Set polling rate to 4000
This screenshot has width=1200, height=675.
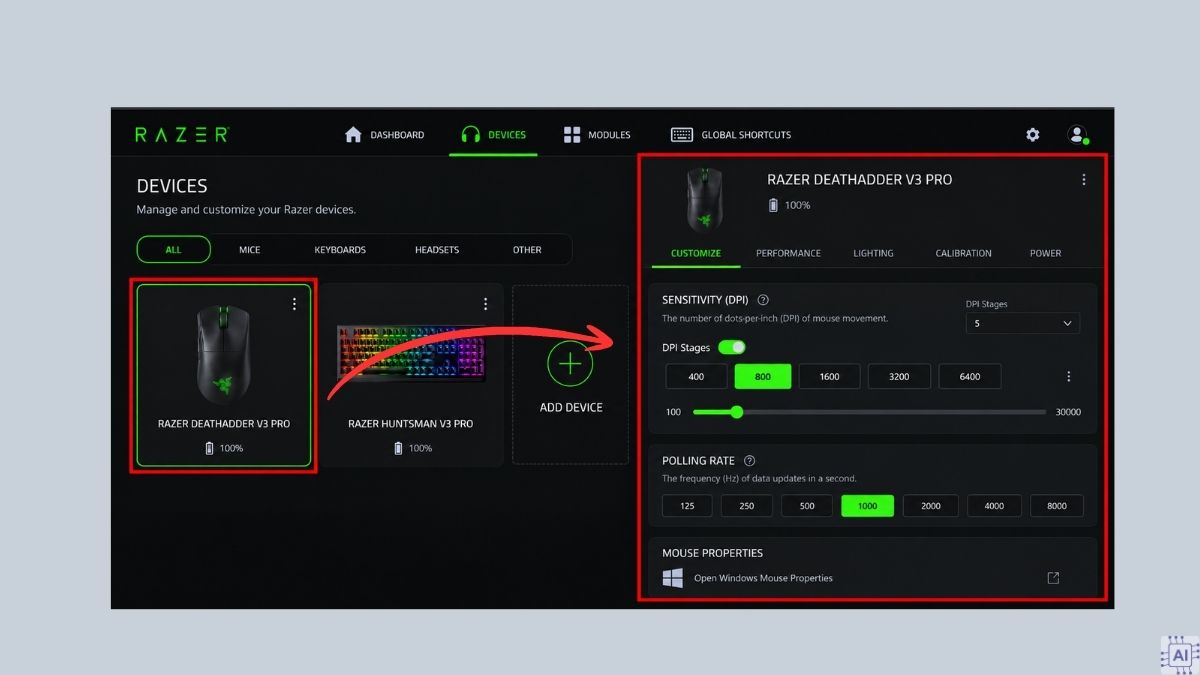[994, 506]
